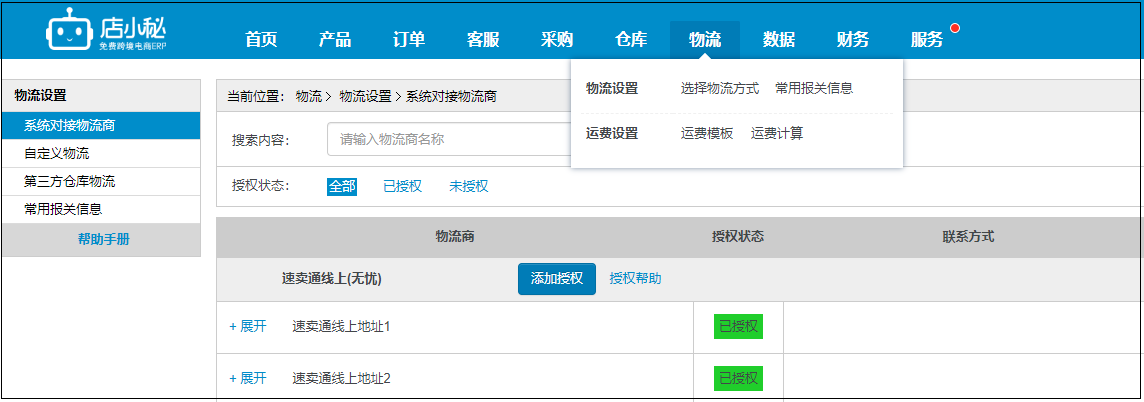The image size is (1144, 402).
Task: Expand the 速卖通线上地址1 row
Action: tap(248, 327)
